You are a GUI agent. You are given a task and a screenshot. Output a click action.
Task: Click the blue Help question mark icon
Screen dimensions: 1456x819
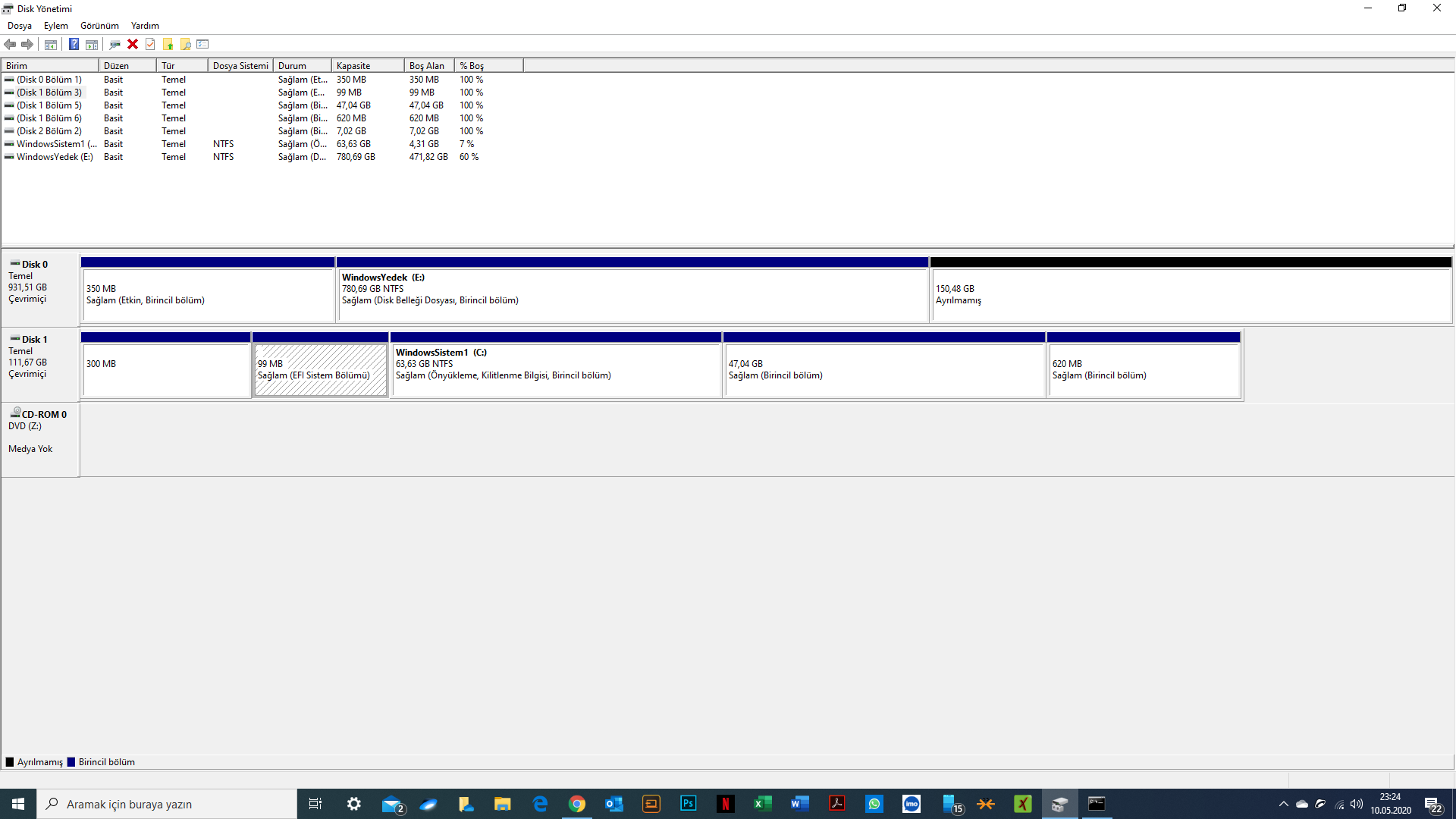point(74,44)
